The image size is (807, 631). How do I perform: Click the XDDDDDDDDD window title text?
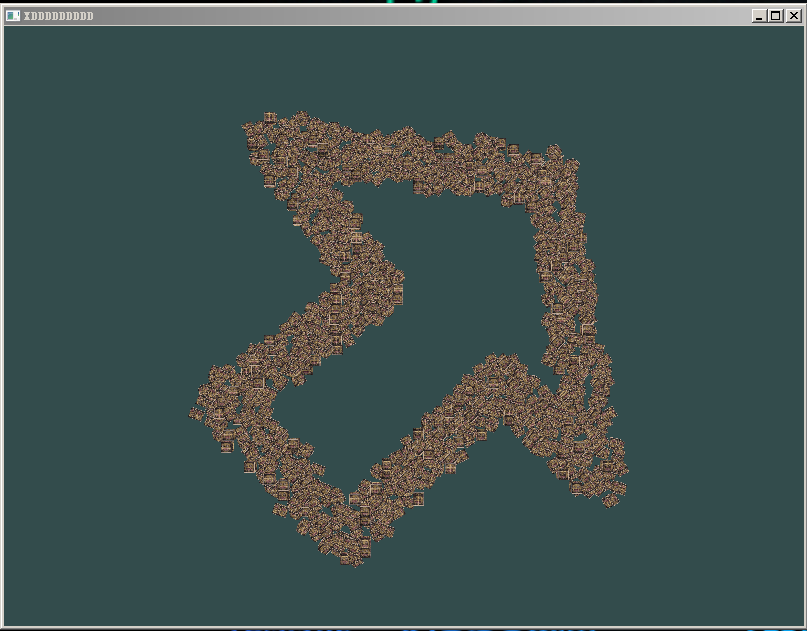[59, 16]
